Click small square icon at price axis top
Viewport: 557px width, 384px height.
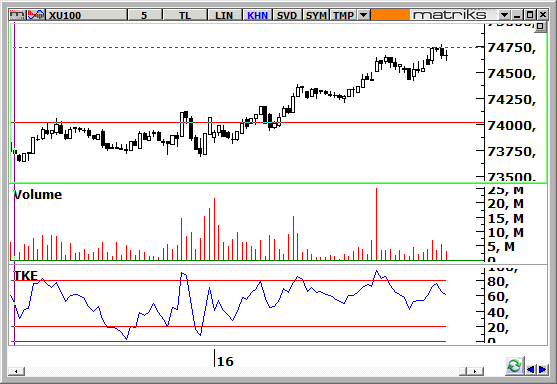click(540, 26)
